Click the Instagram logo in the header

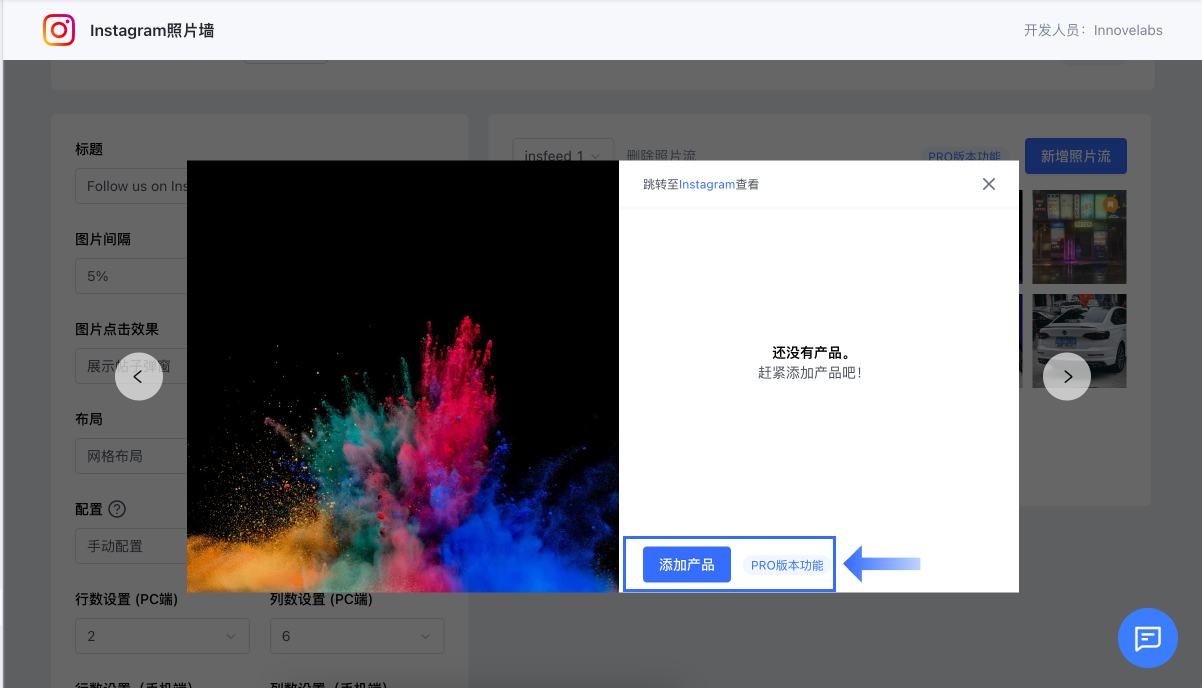[x=59, y=30]
